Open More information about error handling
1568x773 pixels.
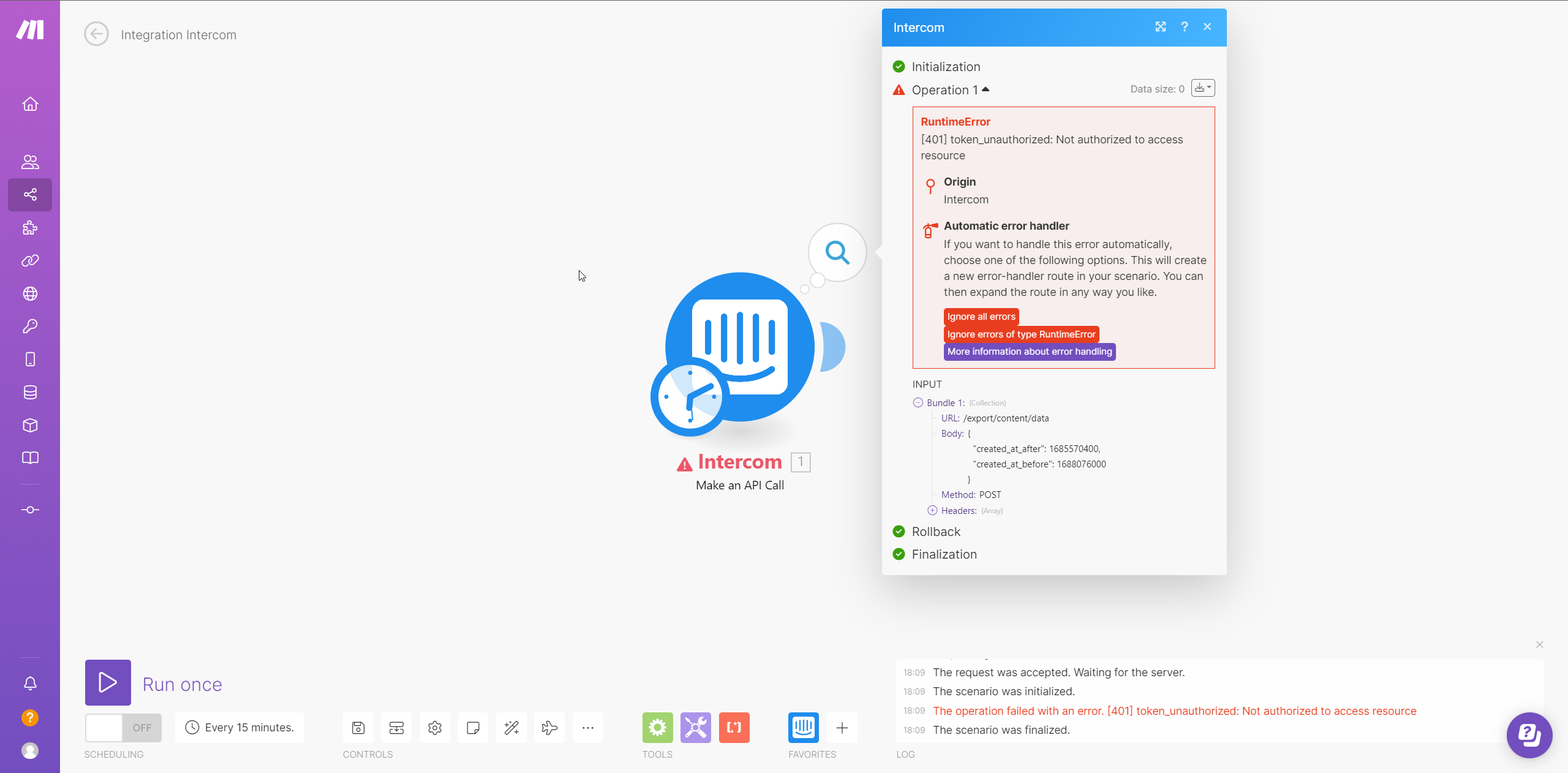point(1030,352)
